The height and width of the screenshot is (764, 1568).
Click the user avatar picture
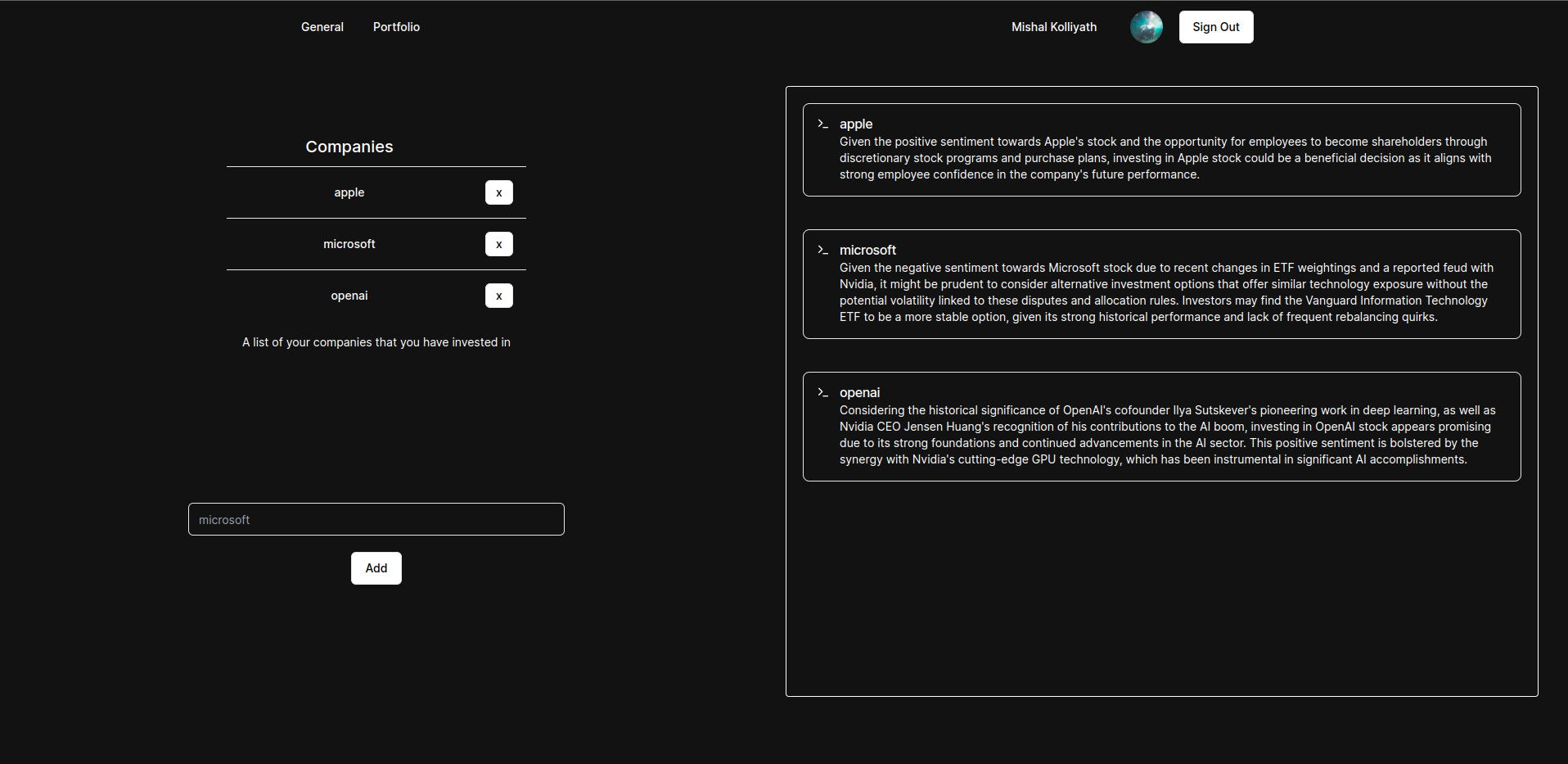click(1147, 27)
